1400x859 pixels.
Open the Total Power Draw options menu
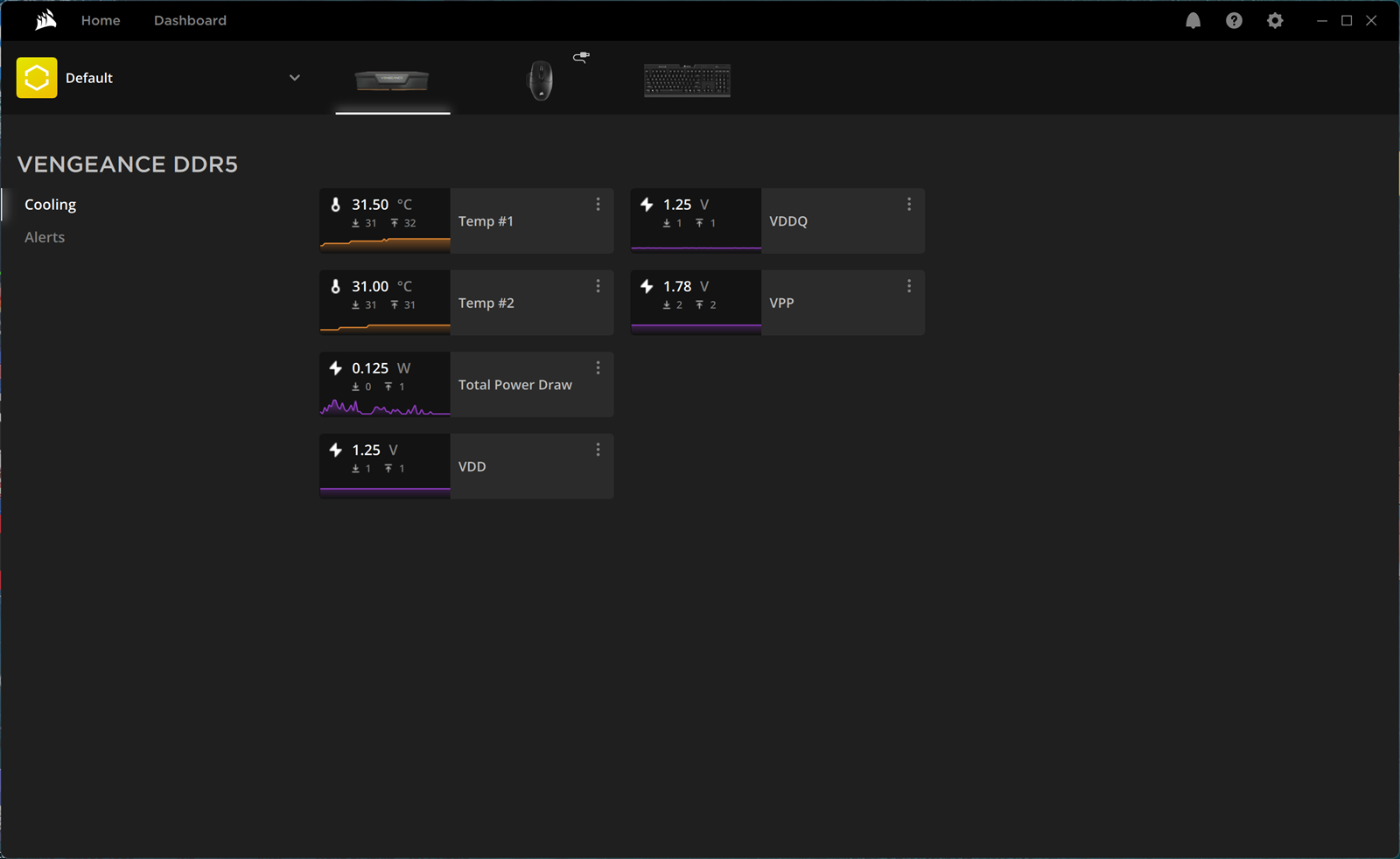(x=598, y=368)
